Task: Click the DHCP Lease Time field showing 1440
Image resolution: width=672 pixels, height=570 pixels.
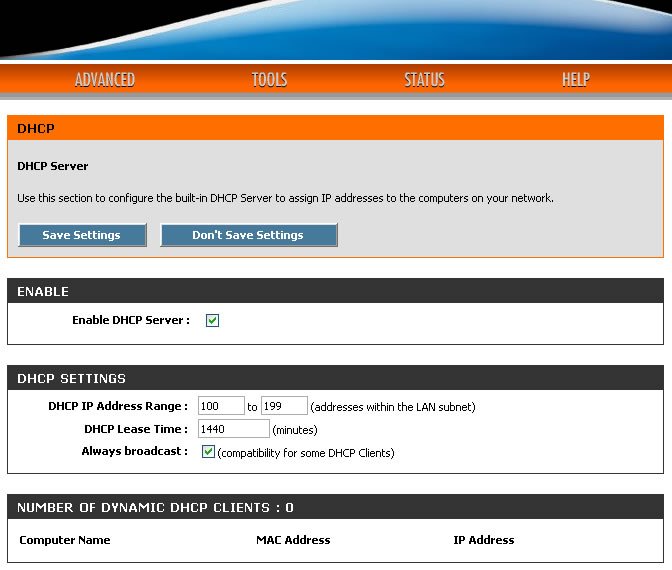Action: tap(234, 429)
